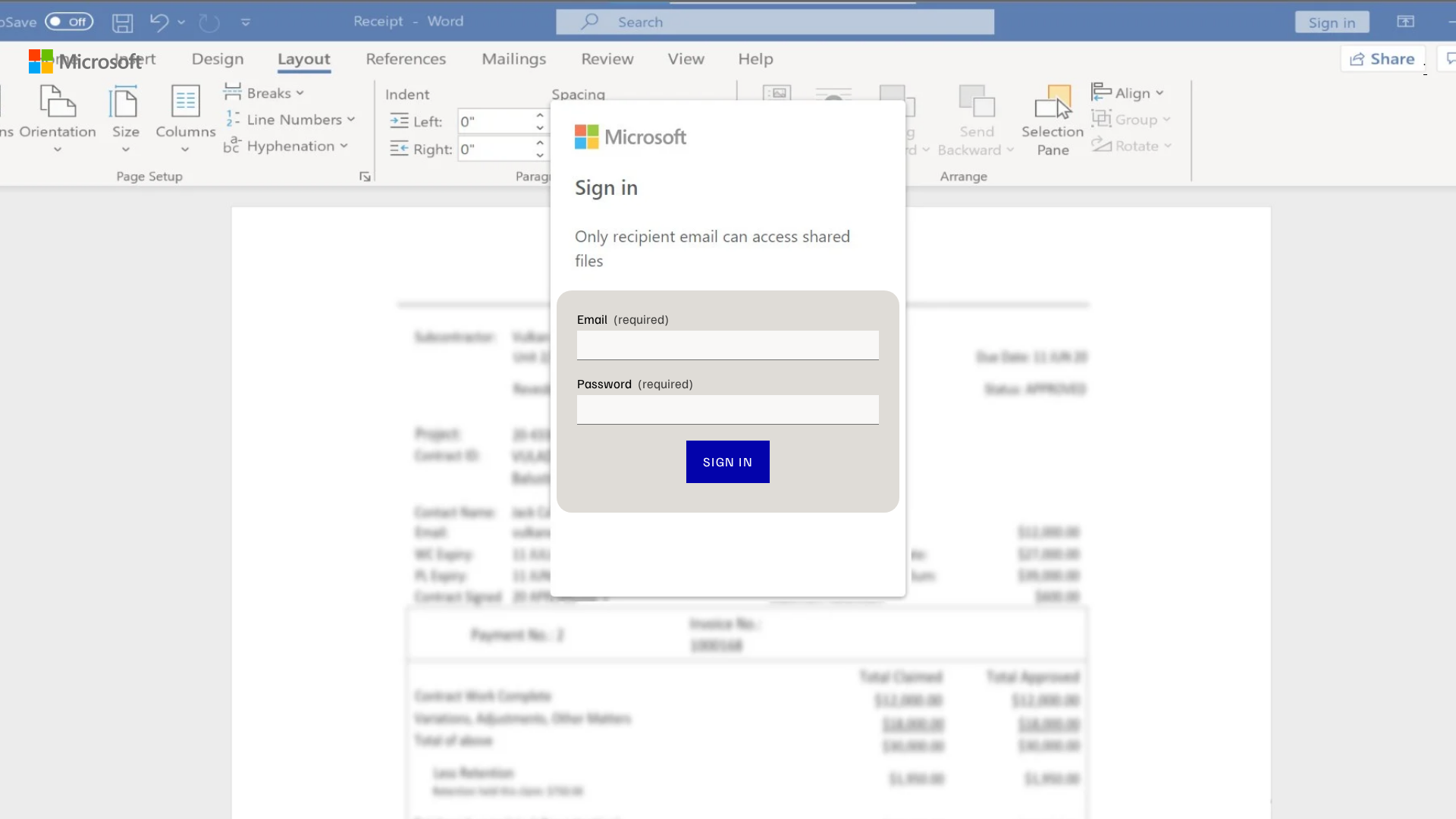The image size is (1456, 819).
Task: Click the Position icon in Arrange group
Action: point(777,93)
